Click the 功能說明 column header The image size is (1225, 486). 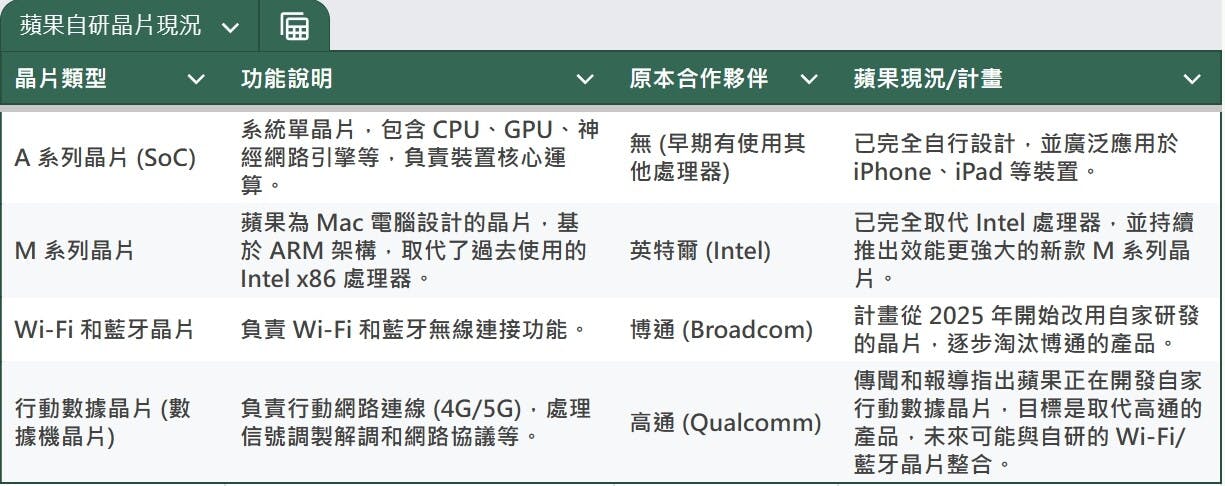(420, 79)
